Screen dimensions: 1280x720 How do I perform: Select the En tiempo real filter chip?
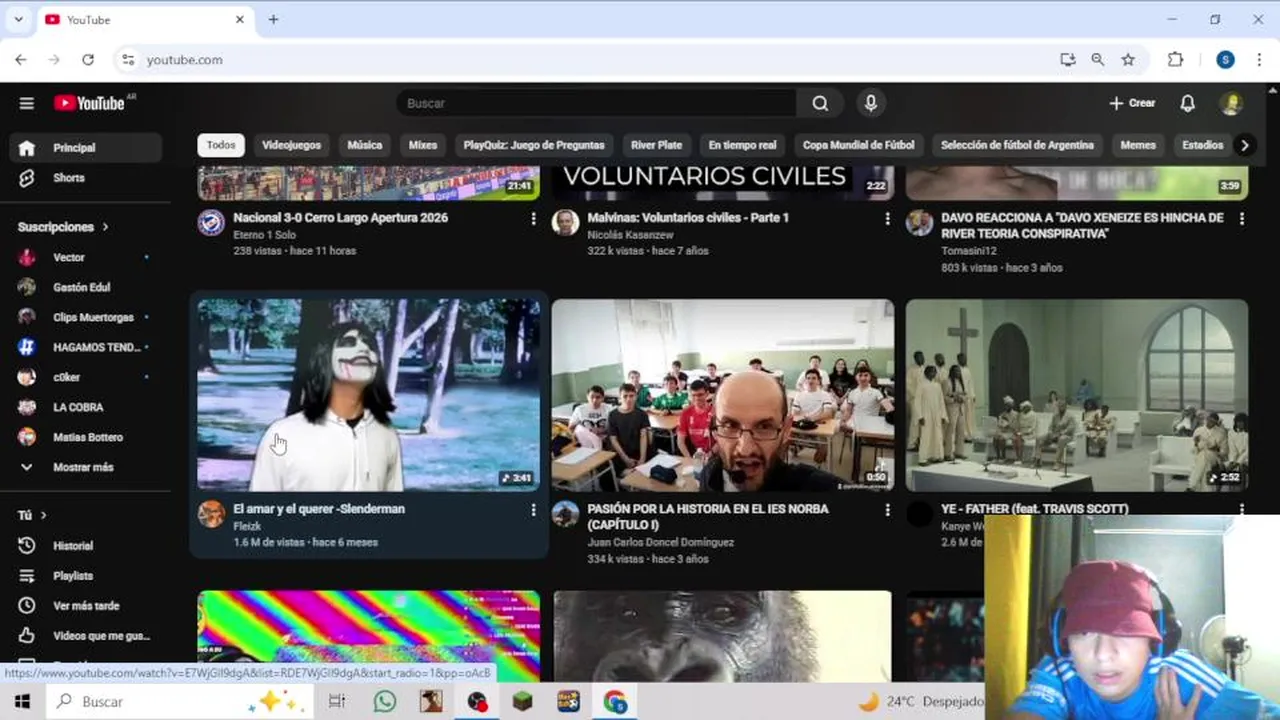click(742, 145)
